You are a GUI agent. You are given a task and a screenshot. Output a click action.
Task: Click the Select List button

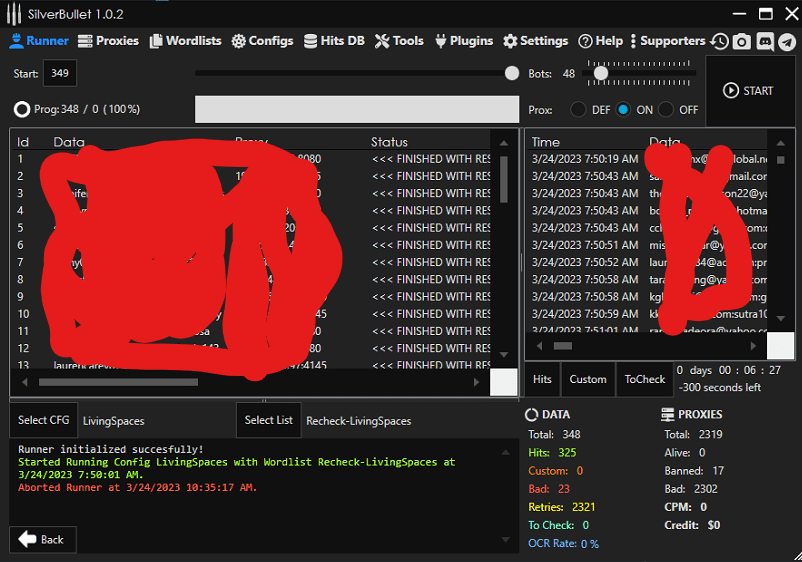(269, 420)
